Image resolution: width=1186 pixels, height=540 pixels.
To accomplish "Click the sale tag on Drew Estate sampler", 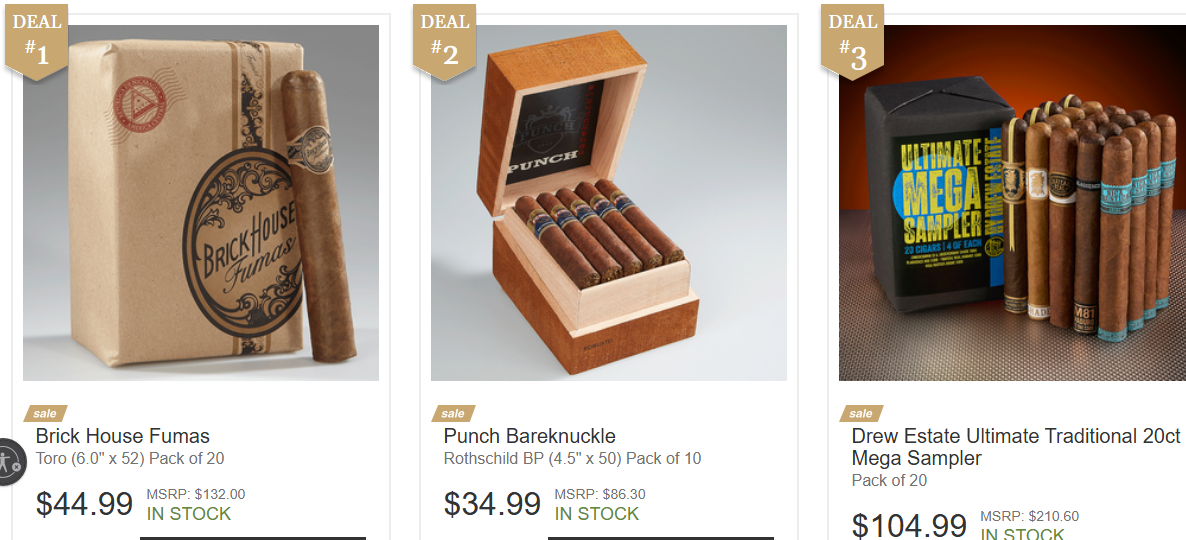I will 861,414.
